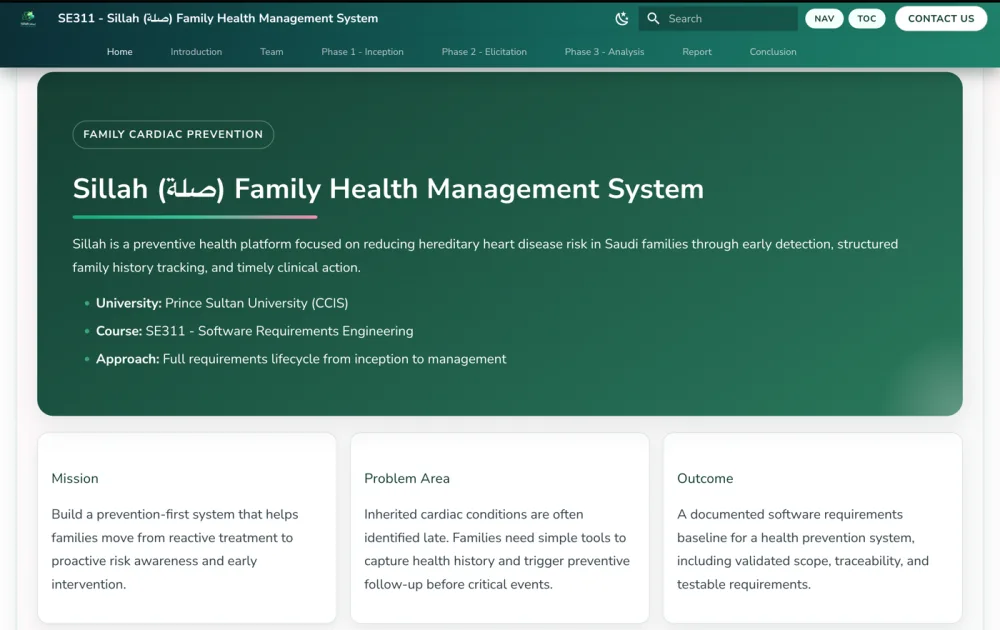Viewport: 1000px width, 630px height.
Task: Select the Outcome card heading
Action: [x=705, y=479]
